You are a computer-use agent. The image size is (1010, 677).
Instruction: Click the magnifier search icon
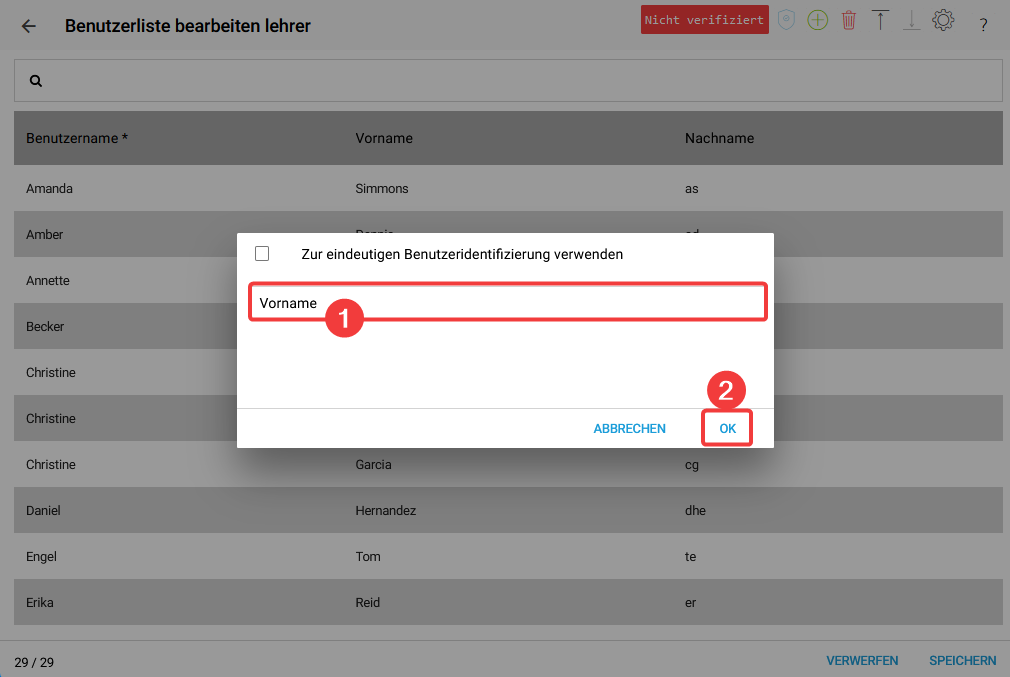pyautogui.click(x=36, y=81)
